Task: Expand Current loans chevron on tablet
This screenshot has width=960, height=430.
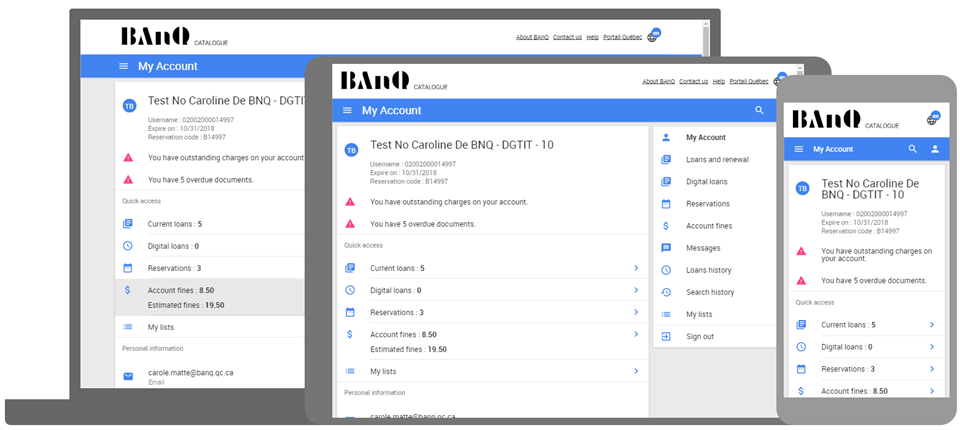Action: point(636,268)
